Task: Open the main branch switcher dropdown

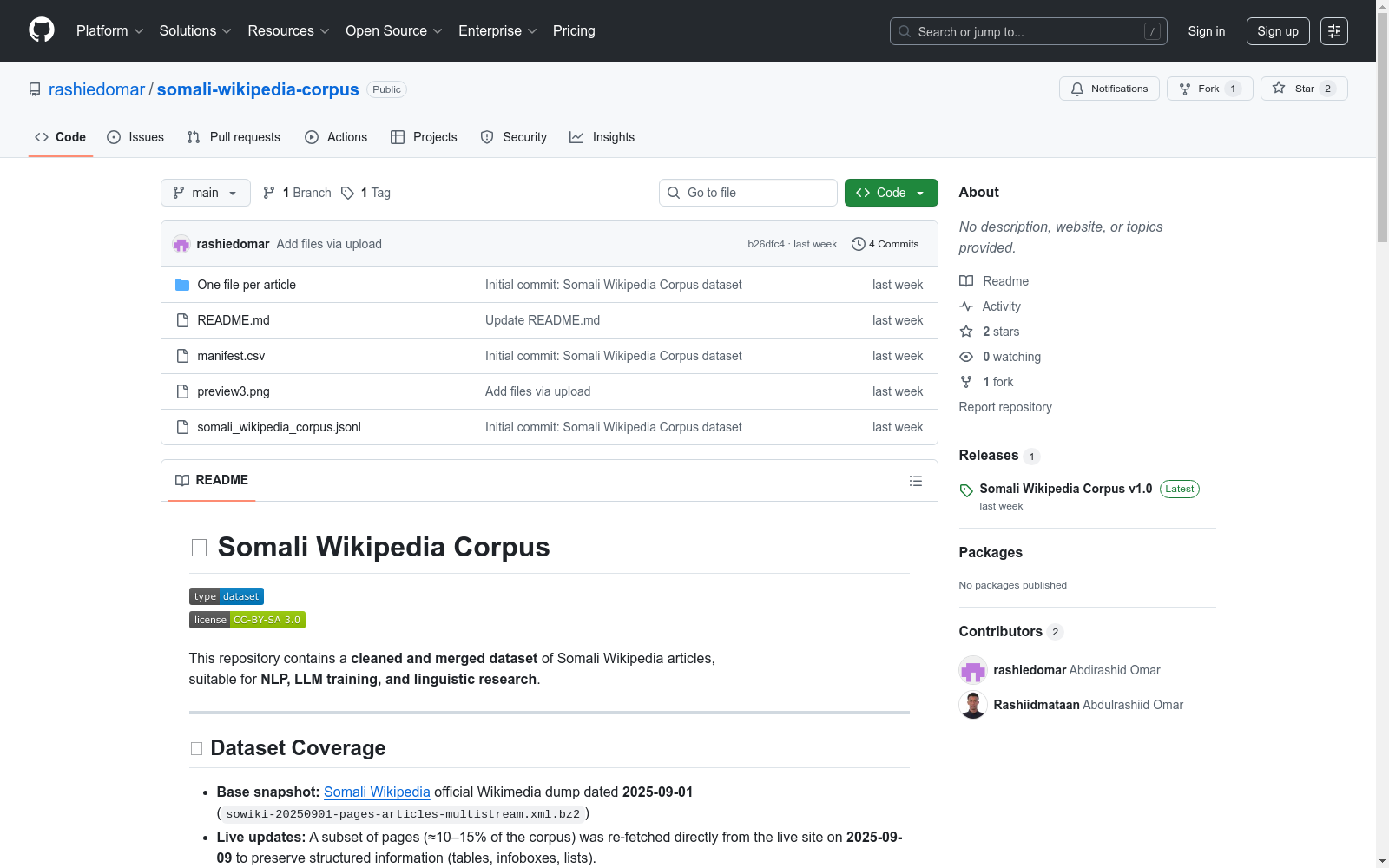Action: (206, 193)
